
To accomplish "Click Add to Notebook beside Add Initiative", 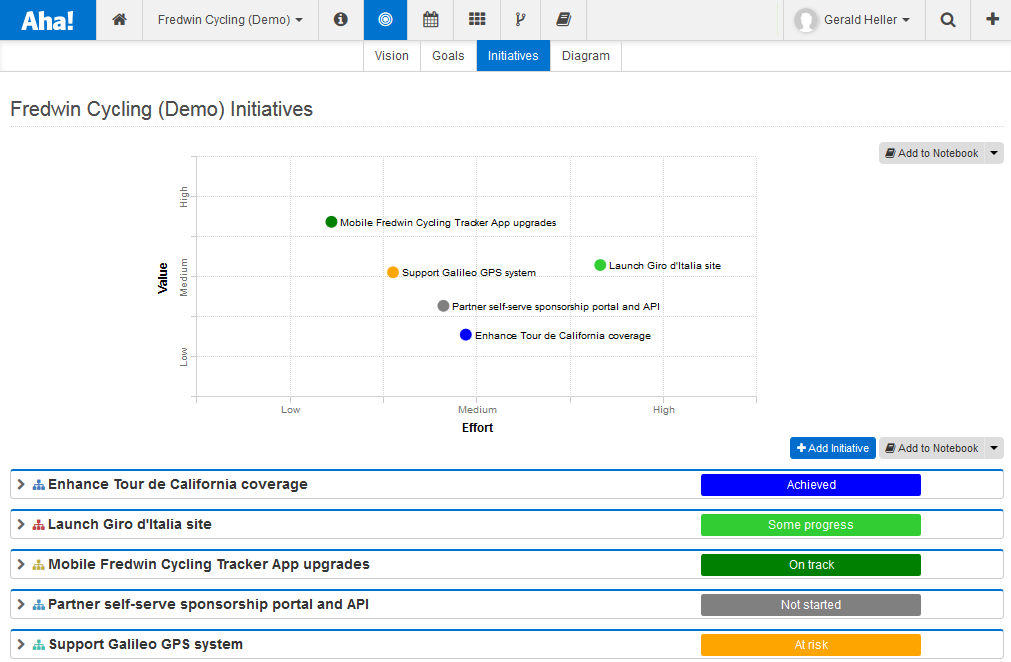I will click(x=932, y=448).
